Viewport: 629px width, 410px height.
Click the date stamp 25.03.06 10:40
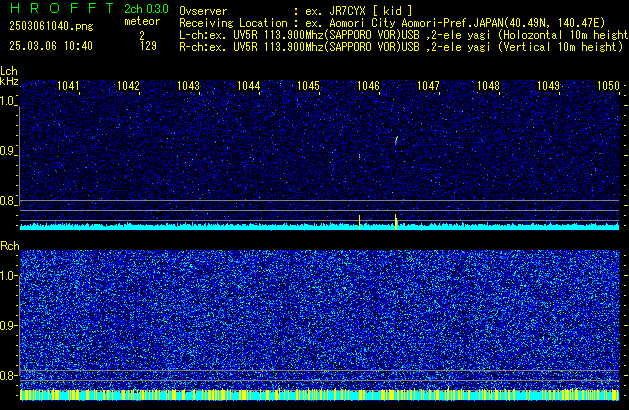[51, 46]
